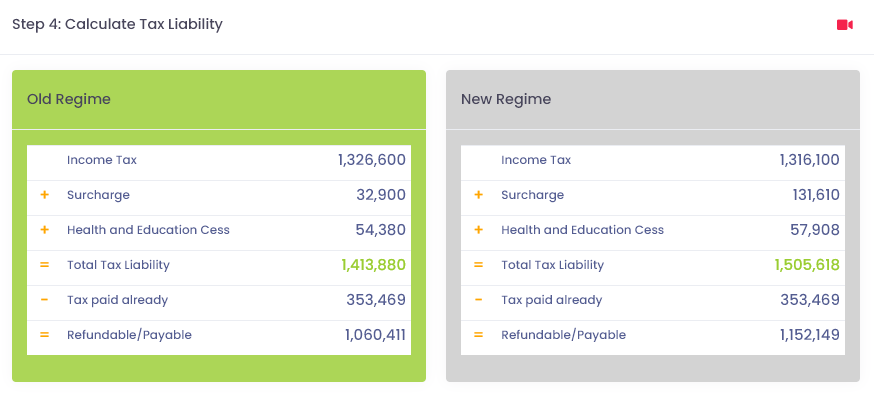
Task: Click the Step 4: Calculate Tax Liability heading
Action: coord(118,25)
